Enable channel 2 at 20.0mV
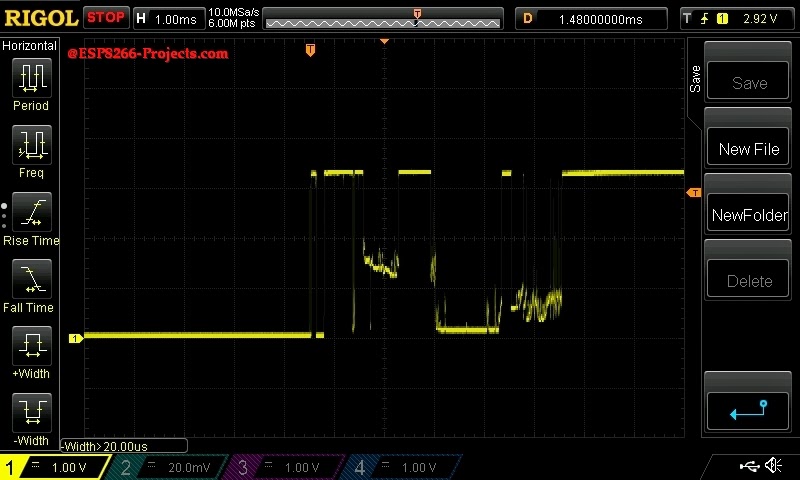800x480 pixels. [x=168, y=467]
